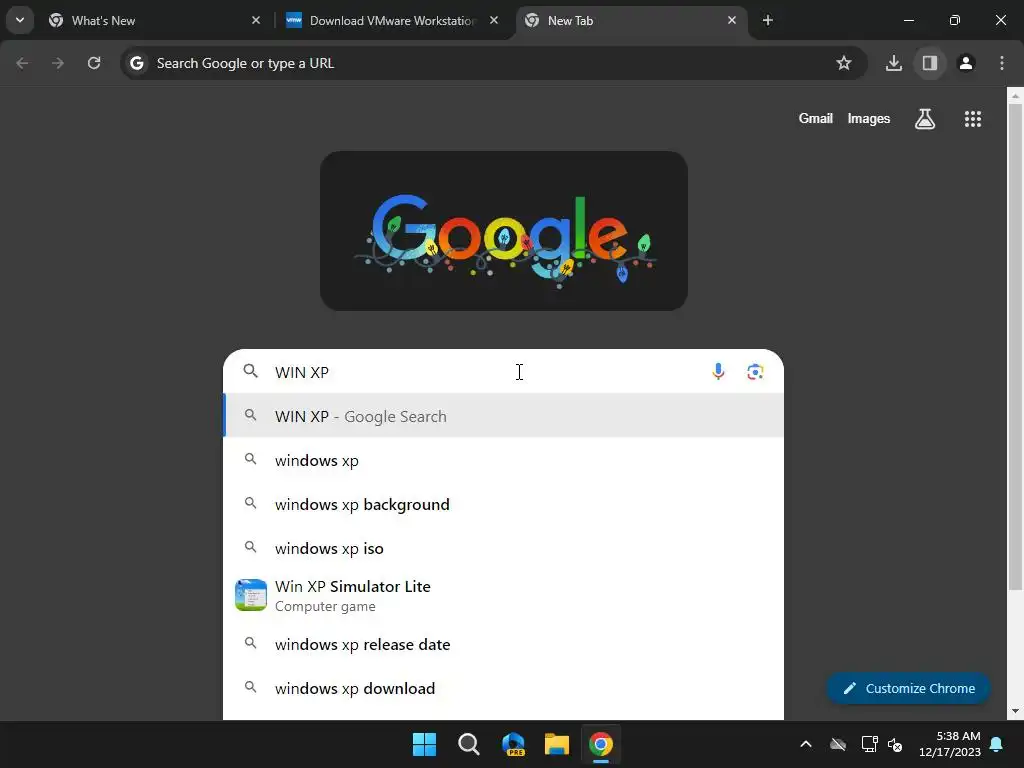This screenshot has width=1024, height=768.
Task: Click the muted volume tray icon
Action: [895, 744]
